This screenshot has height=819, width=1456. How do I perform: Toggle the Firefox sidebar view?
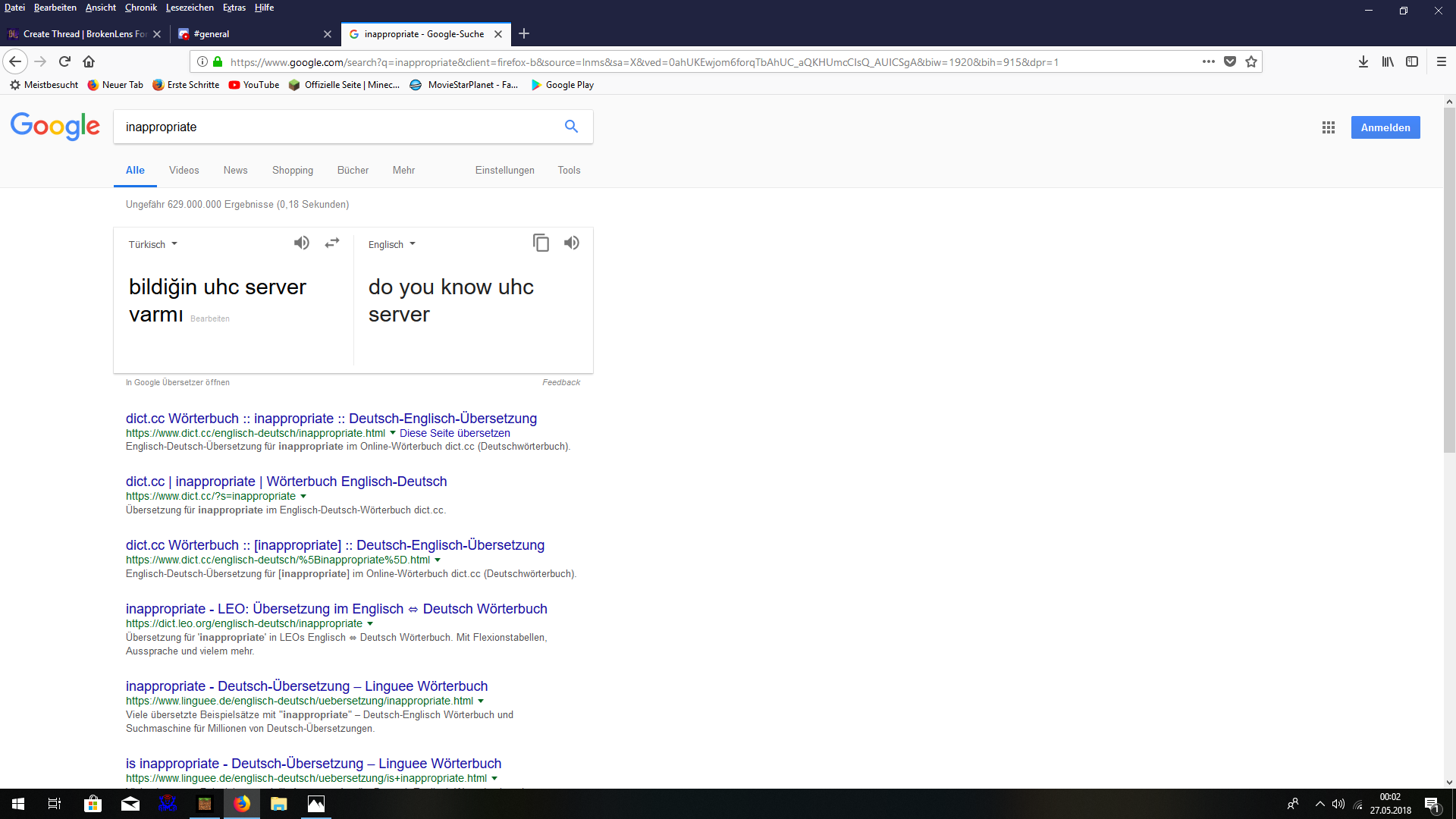(x=1412, y=61)
